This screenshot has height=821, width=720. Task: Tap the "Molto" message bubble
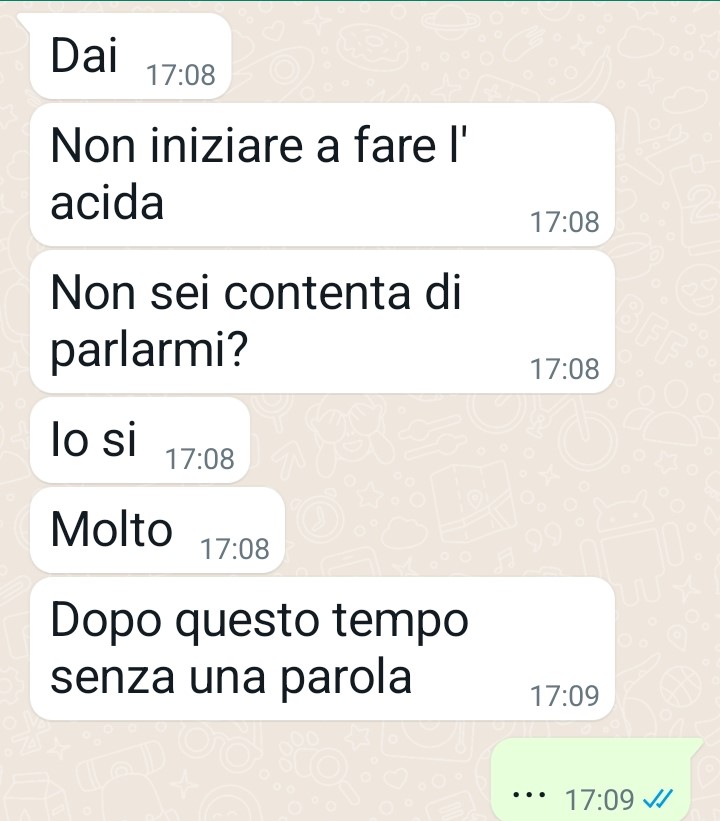[x=157, y=530]
